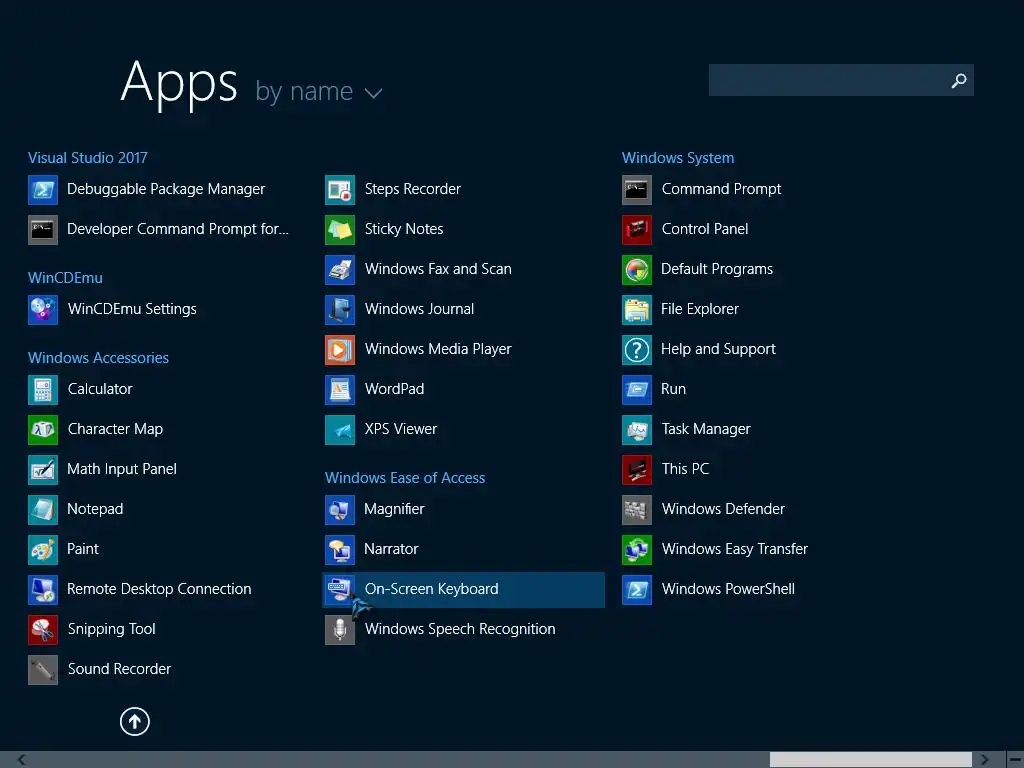The height and width of the screenshot is (768, 1024).
Task: Launch the Notepad icon
Action: point(43,509)
